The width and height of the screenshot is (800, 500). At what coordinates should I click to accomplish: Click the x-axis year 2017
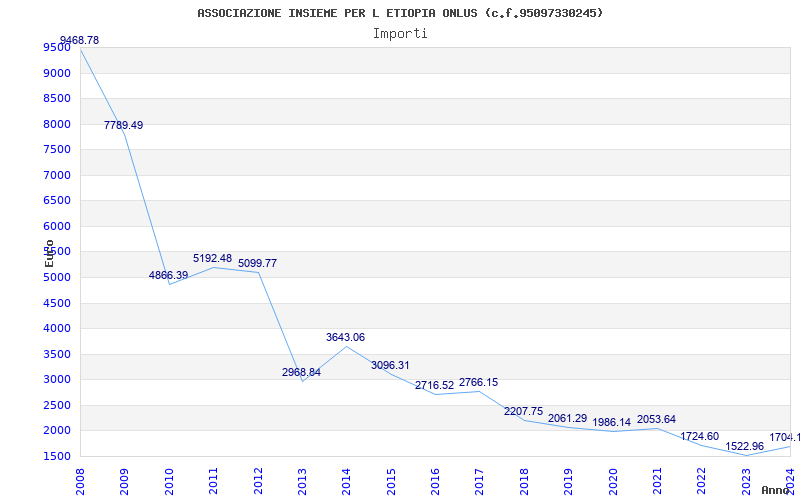[480, 482]
